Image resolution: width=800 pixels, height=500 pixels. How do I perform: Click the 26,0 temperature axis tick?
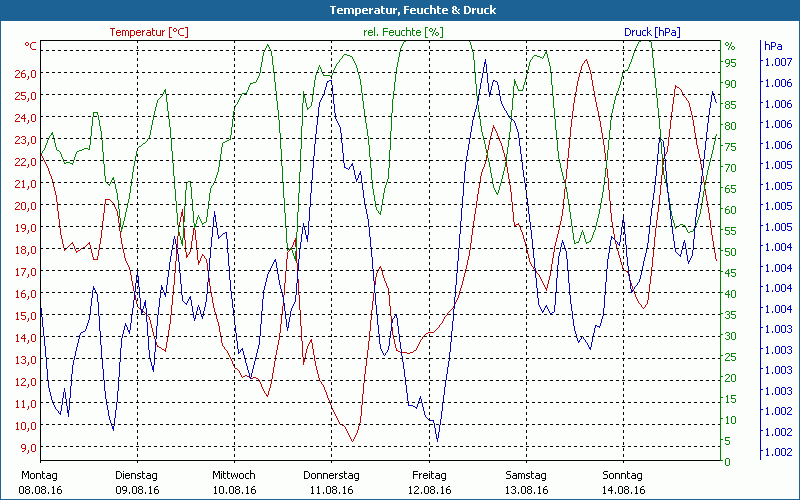point(26,74)
